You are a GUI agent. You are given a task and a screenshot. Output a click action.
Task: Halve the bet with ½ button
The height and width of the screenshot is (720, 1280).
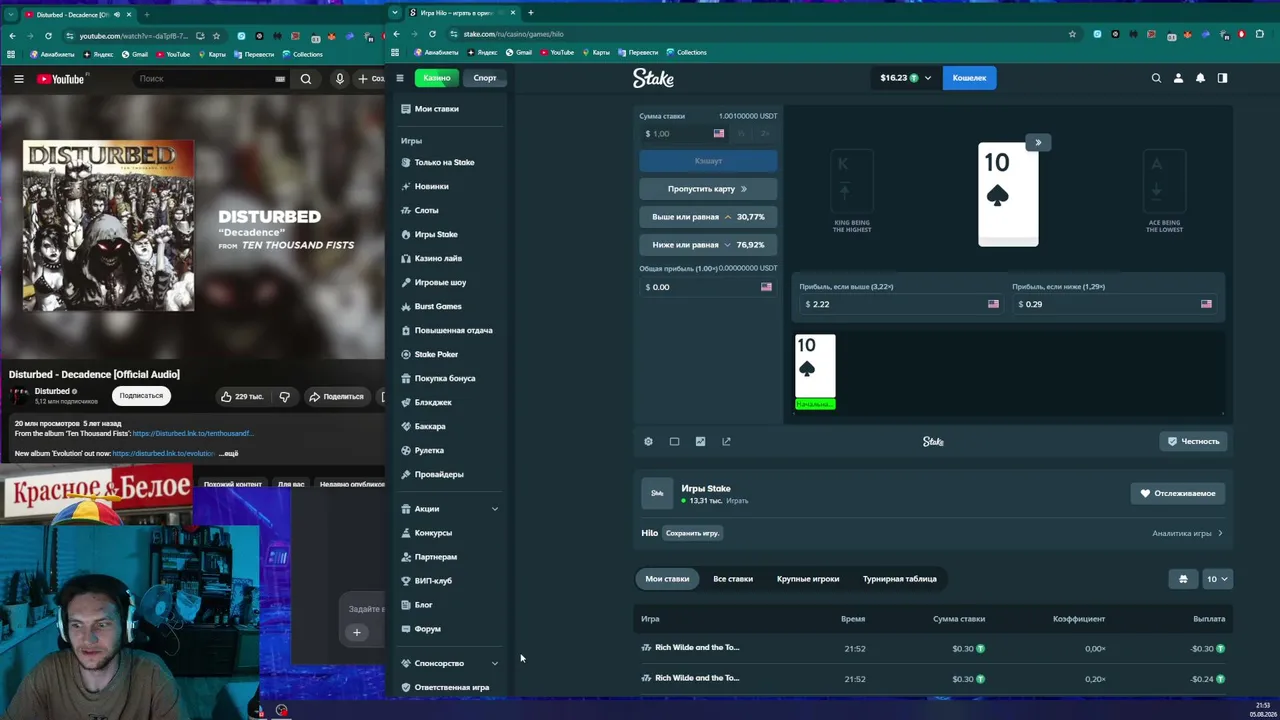point(741,134)
